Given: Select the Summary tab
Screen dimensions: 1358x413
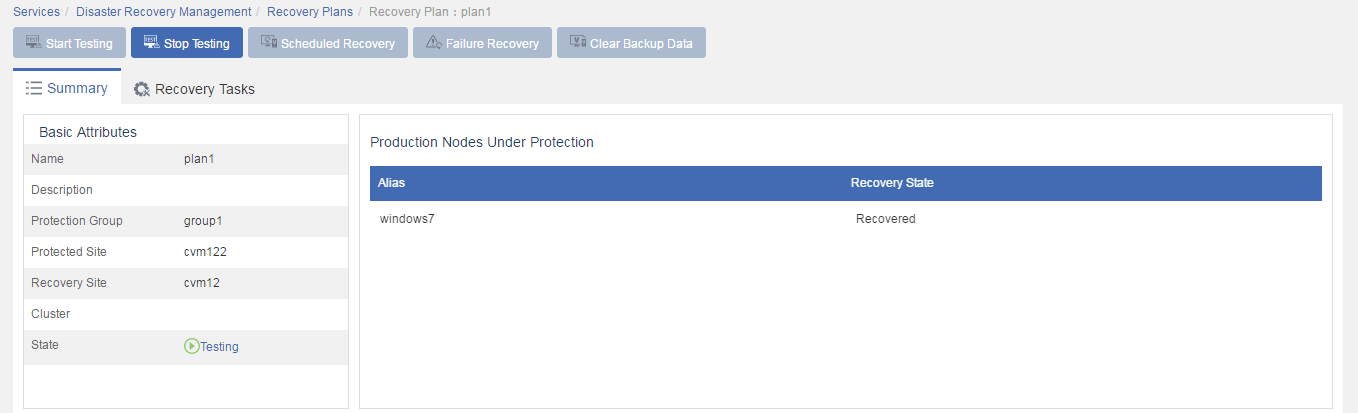Looking at the screenshot, I should [67, 88].
